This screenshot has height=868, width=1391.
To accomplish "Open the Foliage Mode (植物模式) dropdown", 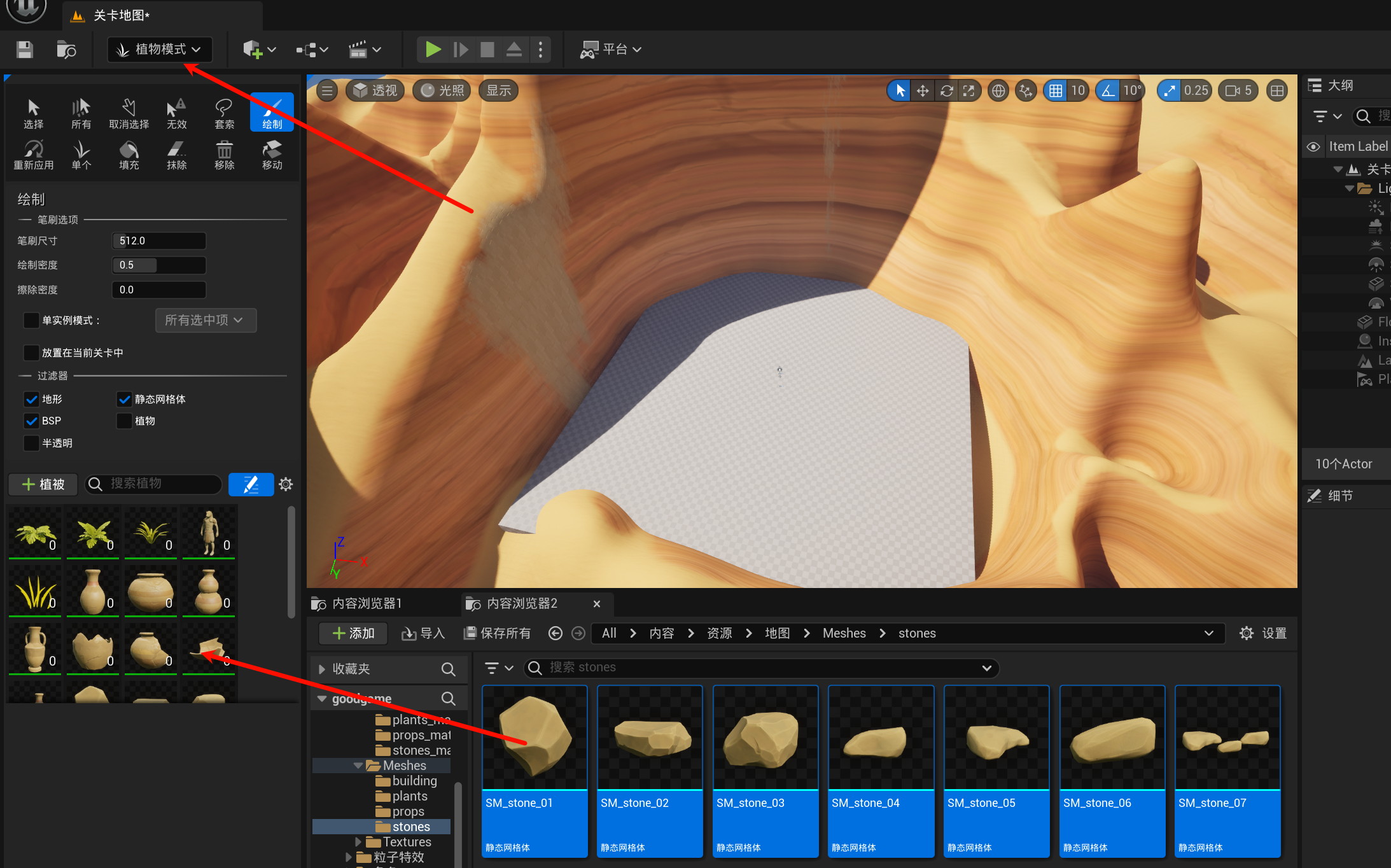I will 160,50.
